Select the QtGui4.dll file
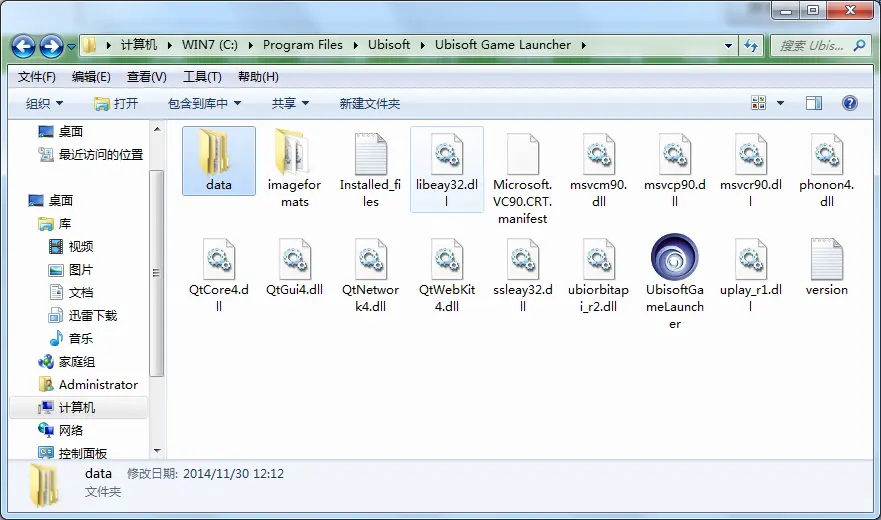Viewport: 881px width, 520px height. 294,266
